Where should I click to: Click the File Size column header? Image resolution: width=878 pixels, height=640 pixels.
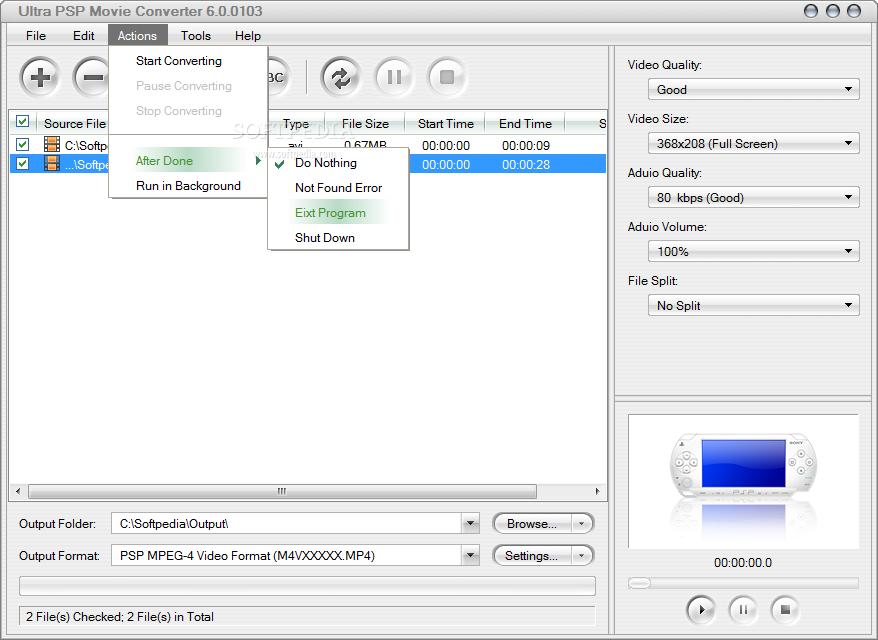[365, 123]
